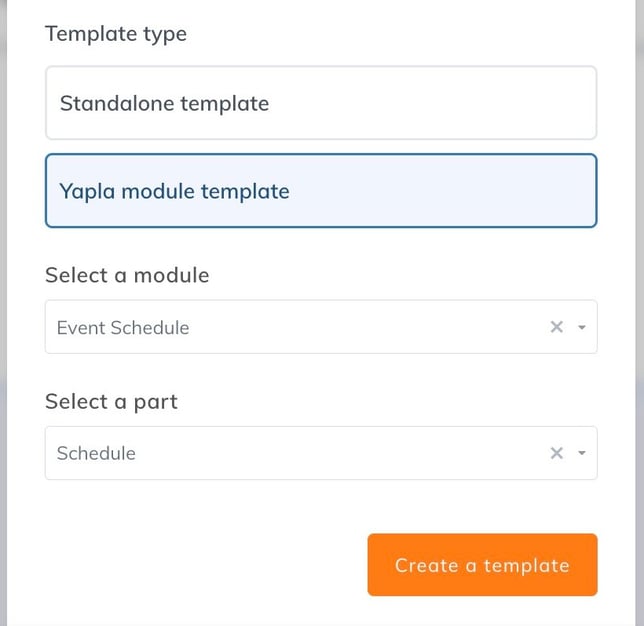Open the Select a module combo box
Image resolution: width=644 pixels, height=626 pixels.
(300, 327)
